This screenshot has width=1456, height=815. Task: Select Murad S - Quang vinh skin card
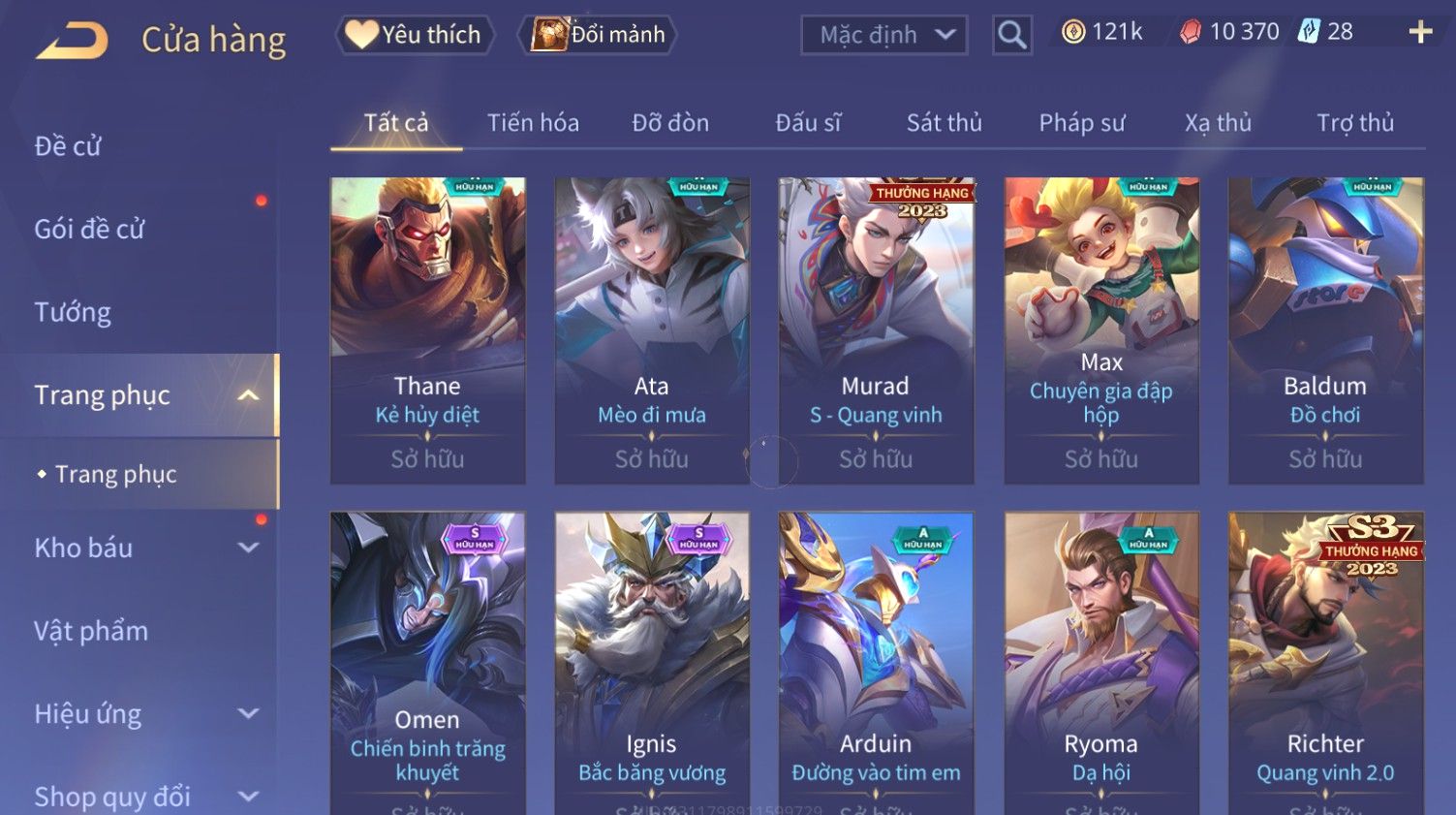pos(876,330)
